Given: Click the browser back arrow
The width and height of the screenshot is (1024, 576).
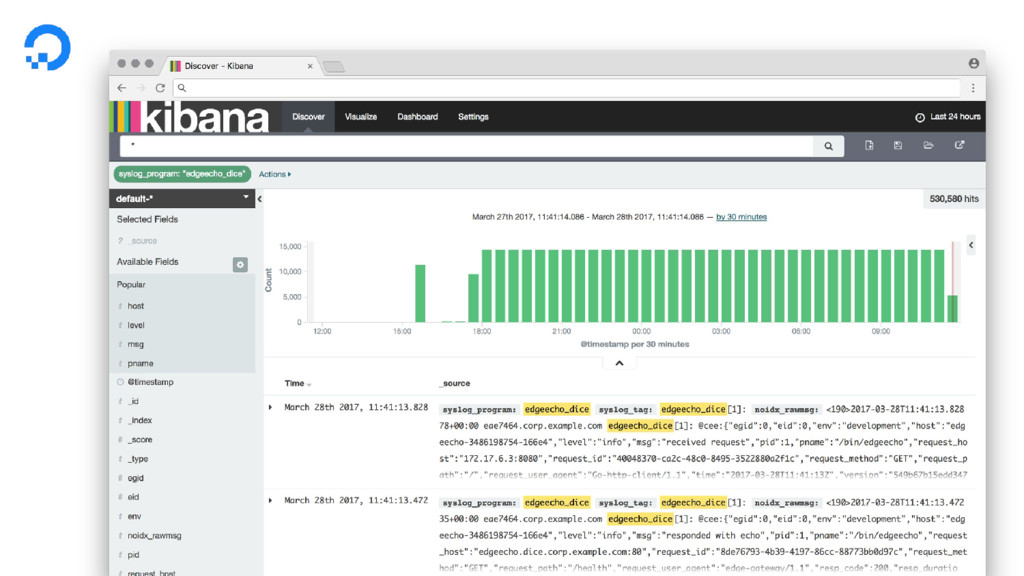Looking at the screenshot, I should click(122, 88).
